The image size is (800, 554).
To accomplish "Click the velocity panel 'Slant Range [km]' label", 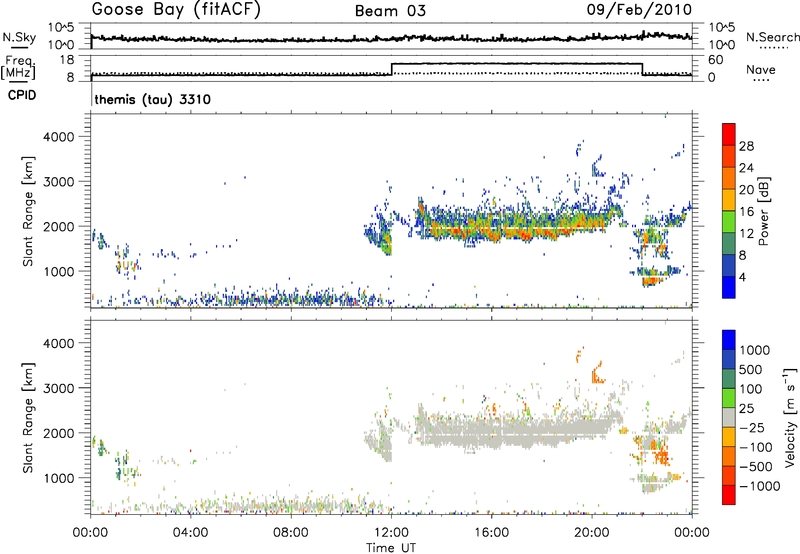I will click(x=28, y=417).
